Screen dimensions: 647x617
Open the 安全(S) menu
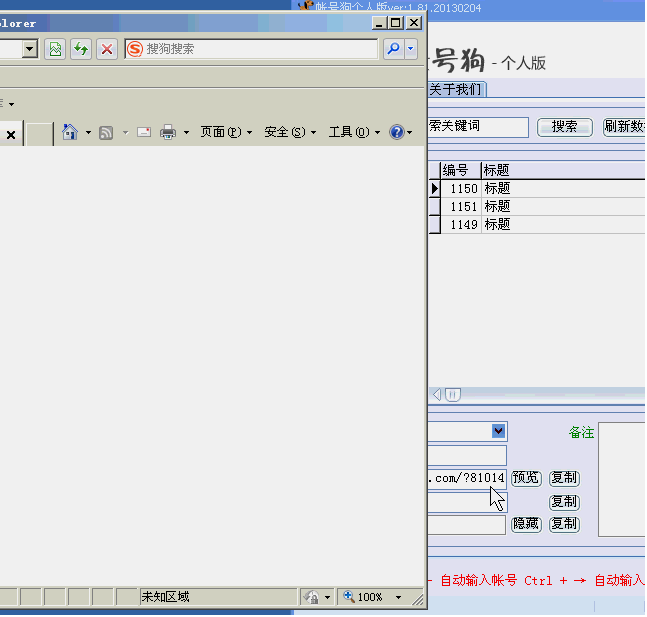[x=290, y=132]
